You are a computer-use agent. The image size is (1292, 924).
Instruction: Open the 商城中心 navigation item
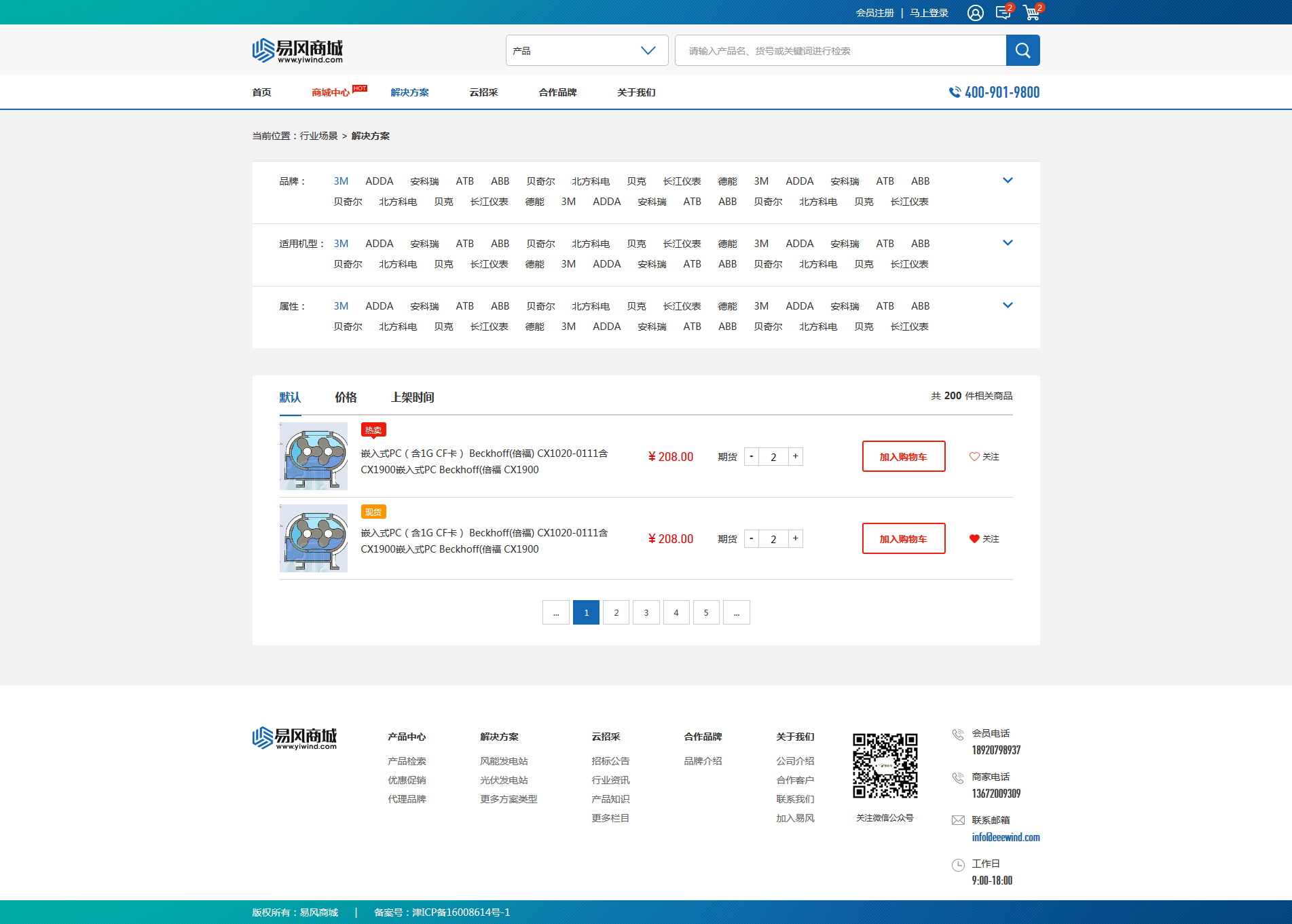pos(331,92)
